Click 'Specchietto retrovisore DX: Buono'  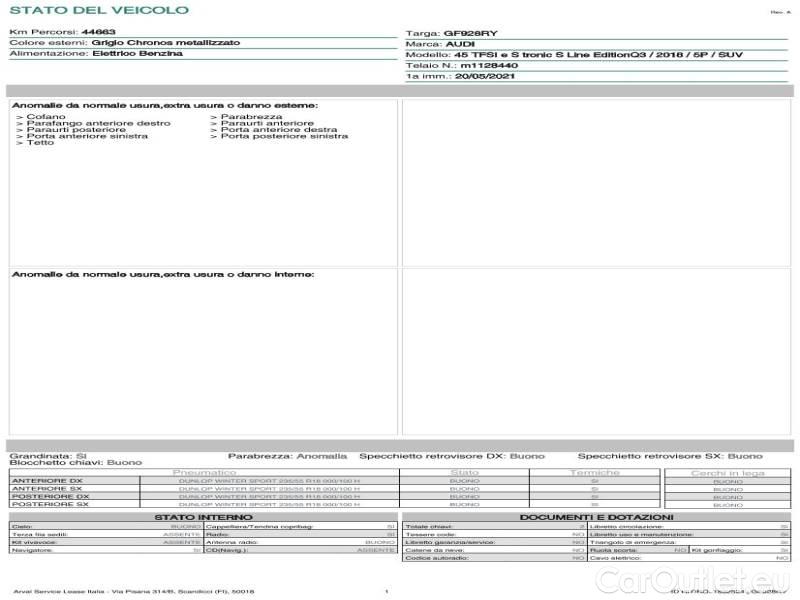tap(452, 456)
